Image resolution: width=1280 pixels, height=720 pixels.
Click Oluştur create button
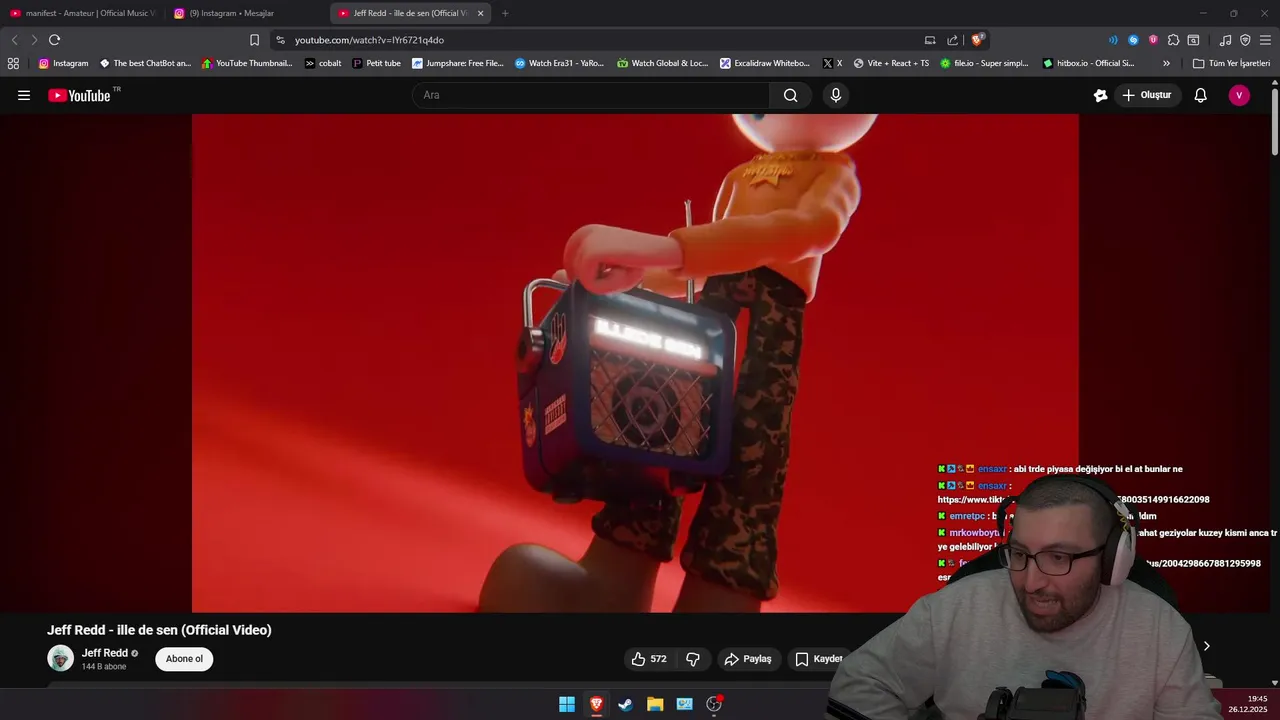point(1147,95)
